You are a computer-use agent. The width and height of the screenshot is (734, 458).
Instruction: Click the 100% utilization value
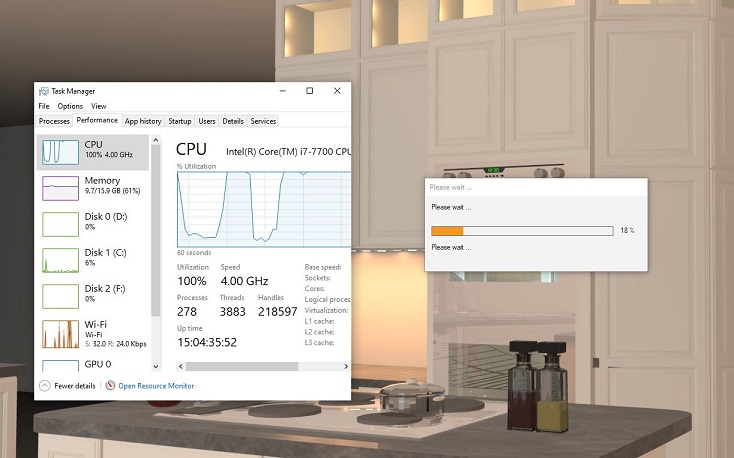pyautogui.click(x=191, y=281)
